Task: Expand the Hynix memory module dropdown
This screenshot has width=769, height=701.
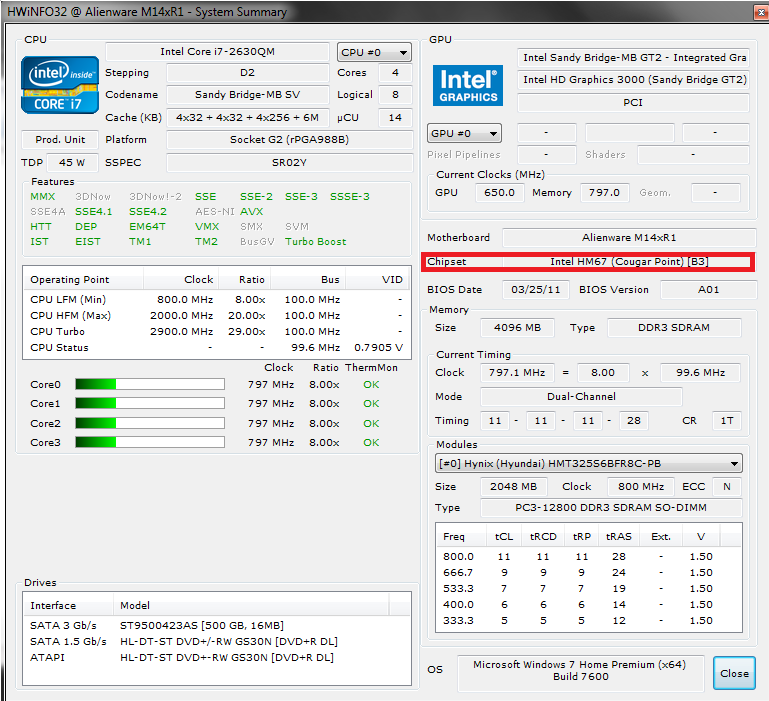Action: tap(589, 464)
